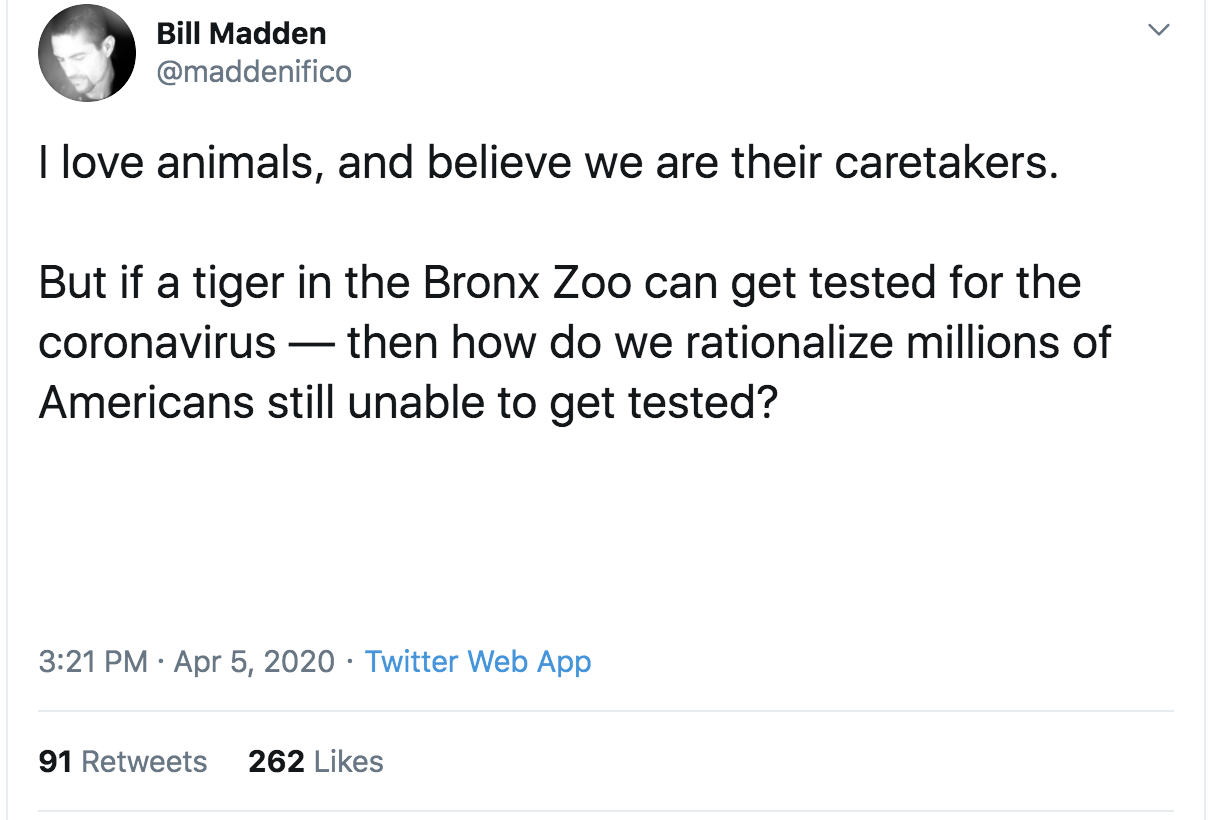This screenshot has height=820, width=1214.
Task: Click the word 'coronavirus' in the tweet
Action: pyautogui.click(x=157, y=343)
